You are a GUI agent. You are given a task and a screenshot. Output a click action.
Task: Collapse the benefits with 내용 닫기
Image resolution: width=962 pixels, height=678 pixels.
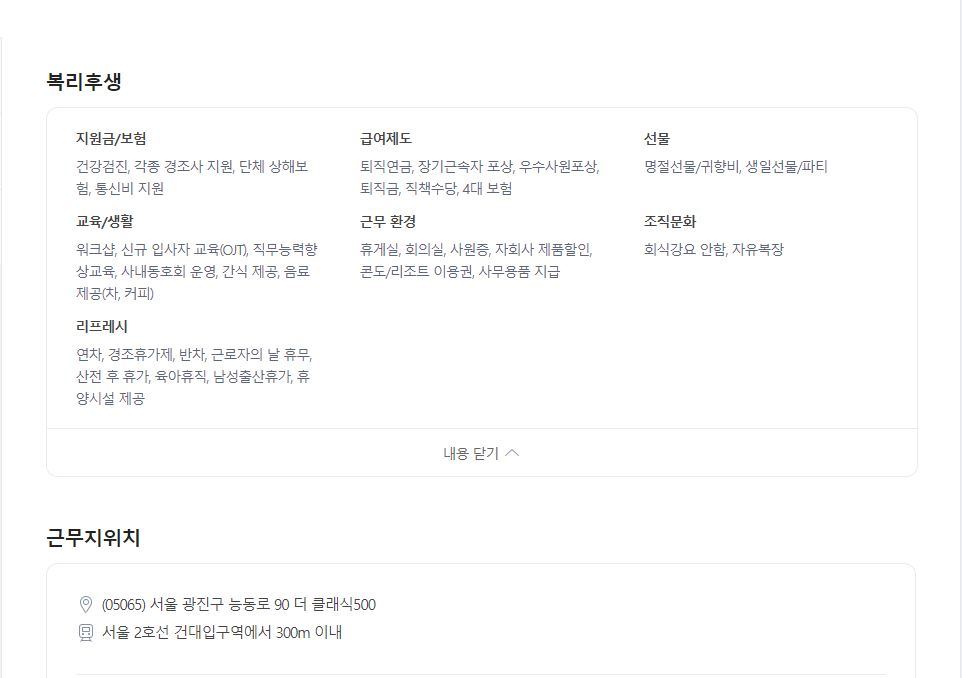click(482, 453)
